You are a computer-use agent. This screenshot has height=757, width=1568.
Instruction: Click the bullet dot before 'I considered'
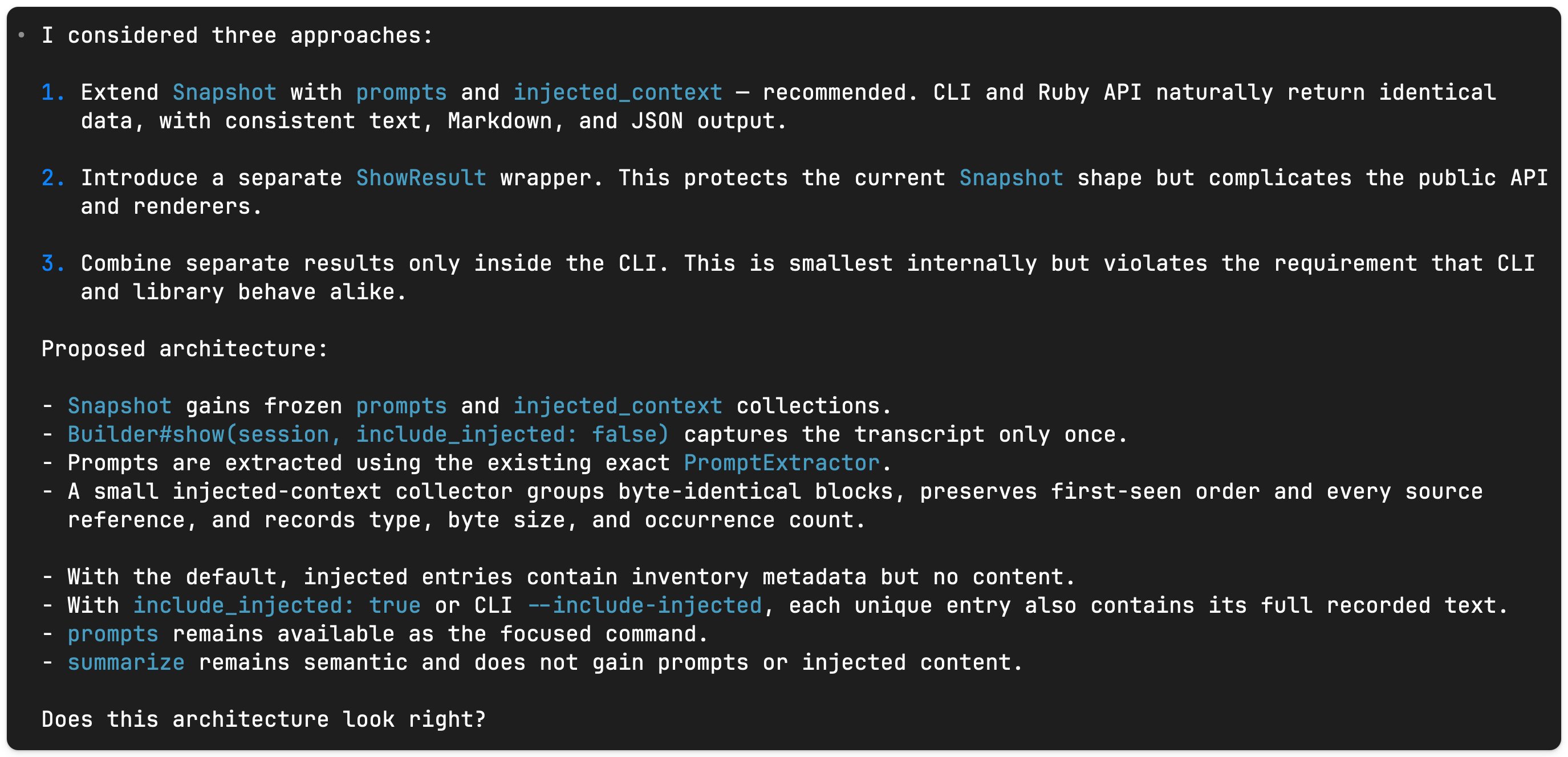click(22, 35)
